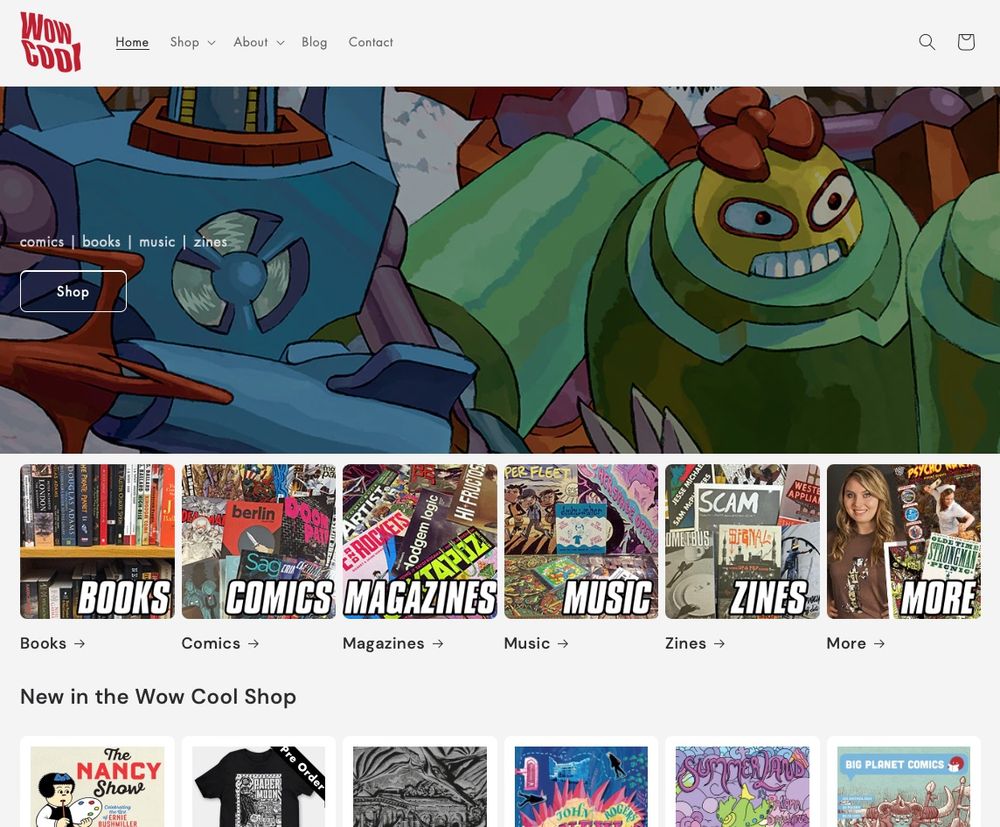The width and height of the screenshot is (1000, 827).
Task: Open the More category thumbnail
Action: point(904,541)
